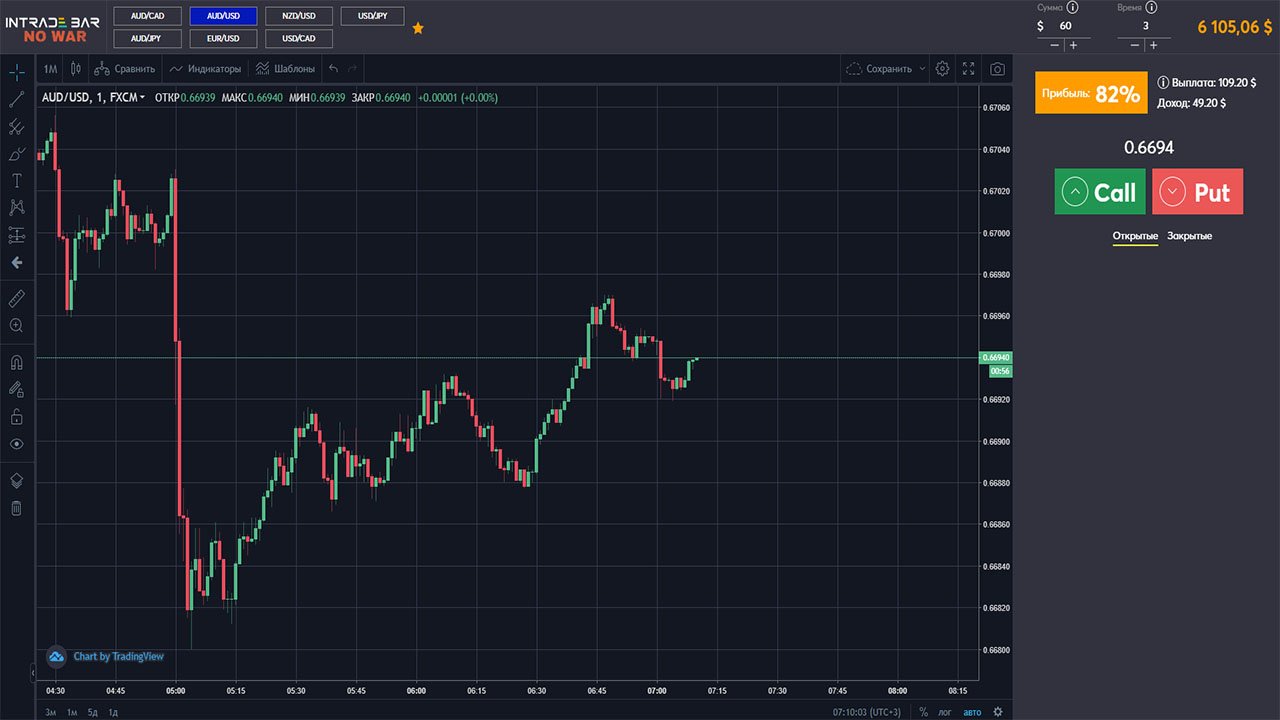The height and width of the screenshot is (720, 1280).
Task: Open chart settings gear icon
Action: (942, 69)
